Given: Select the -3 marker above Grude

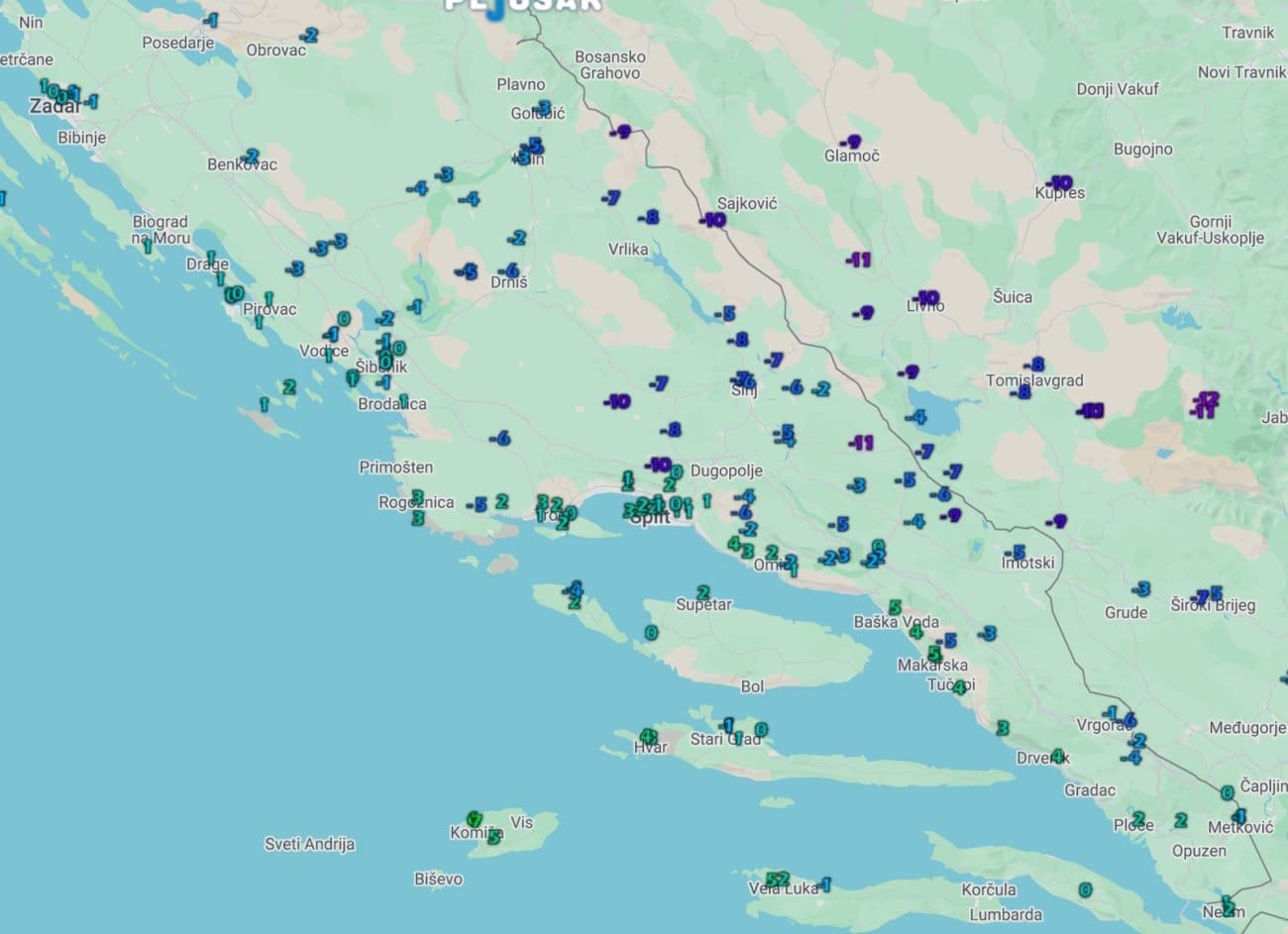Looking at the screenshot, I should [x=1141, y=589].
